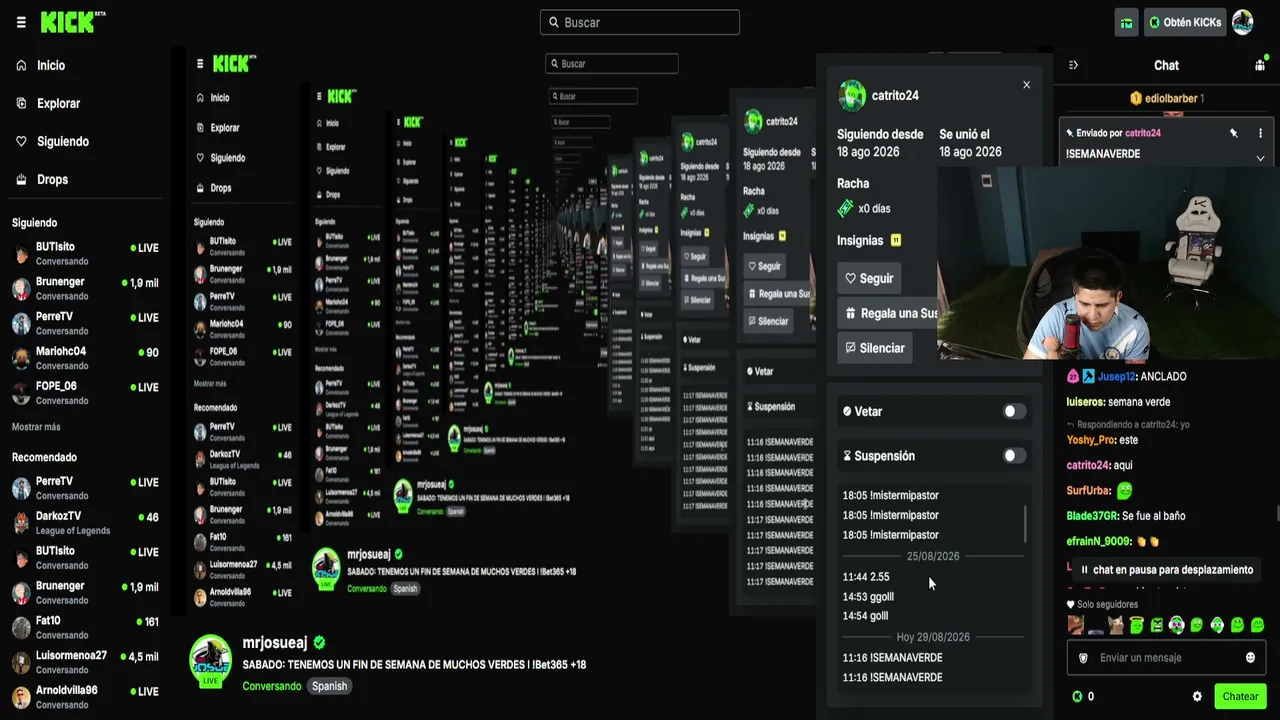
Task: Mute catrito24 with the Silenciar button
Action: [875, 348]
